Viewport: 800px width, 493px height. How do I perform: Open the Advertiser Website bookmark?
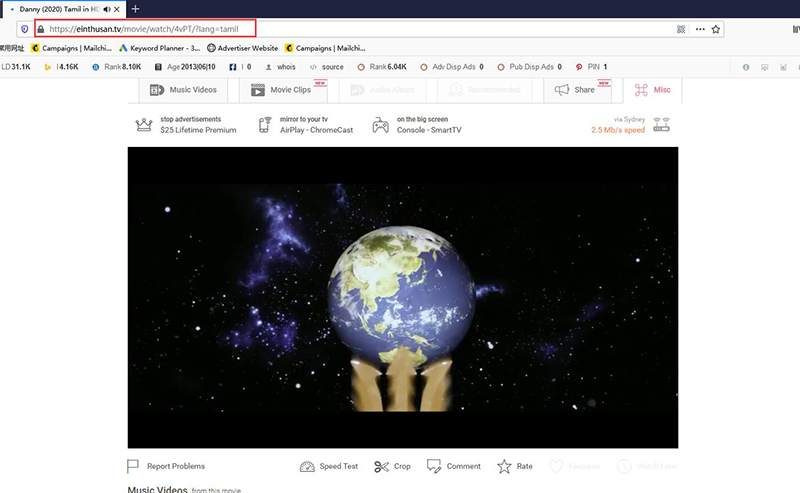(242, 48)
